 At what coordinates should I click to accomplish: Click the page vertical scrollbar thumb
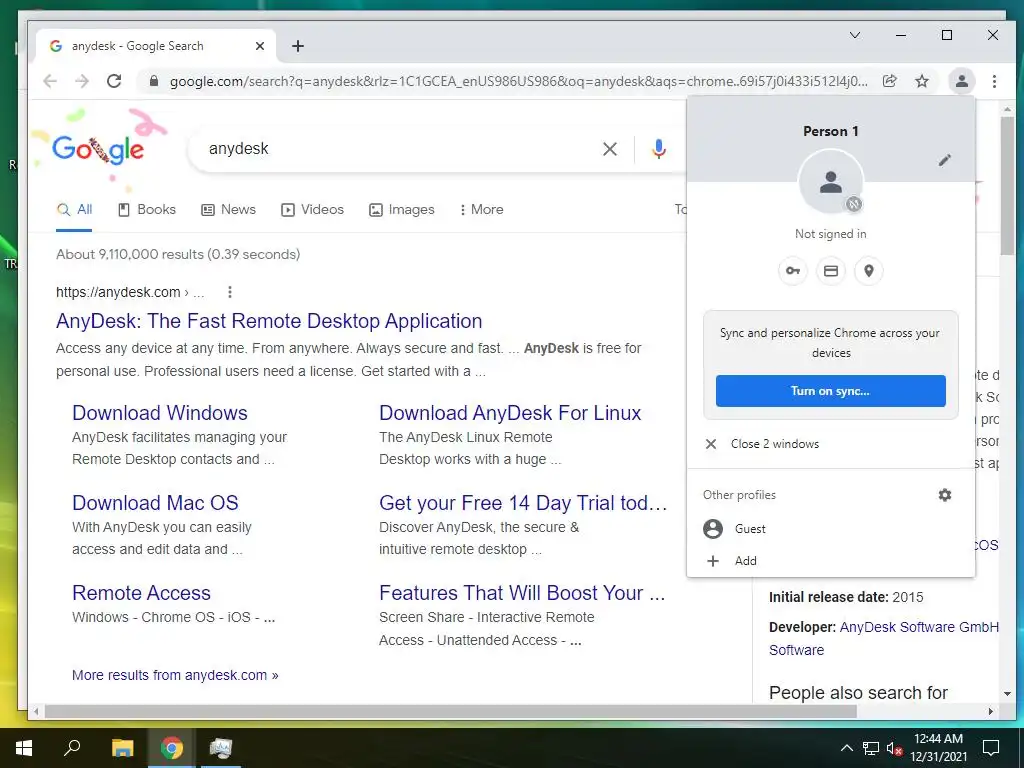pos(1007,185)
